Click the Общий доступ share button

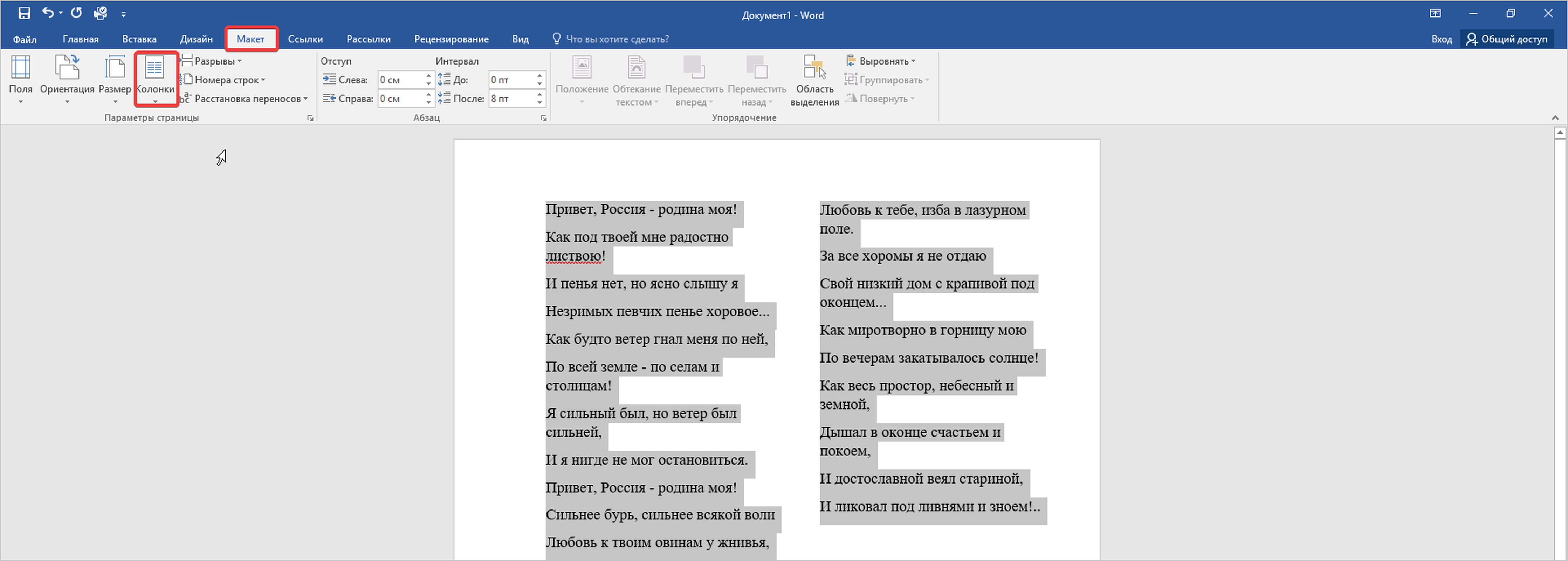click(x=1507, y=39)
